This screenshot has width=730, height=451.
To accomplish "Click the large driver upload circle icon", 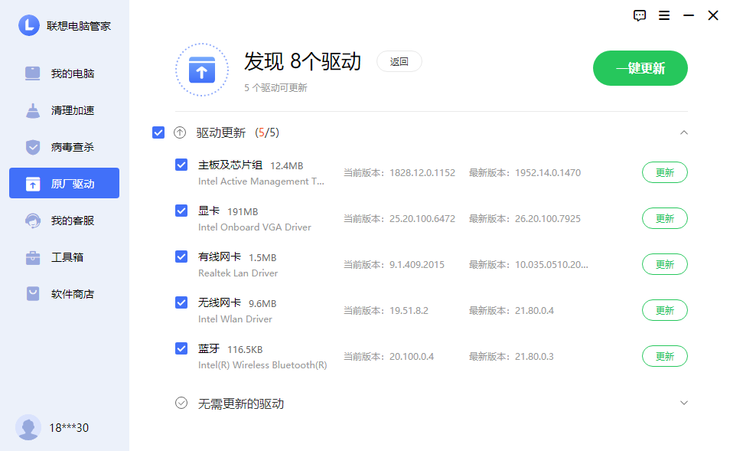I will tap(202, 69).
